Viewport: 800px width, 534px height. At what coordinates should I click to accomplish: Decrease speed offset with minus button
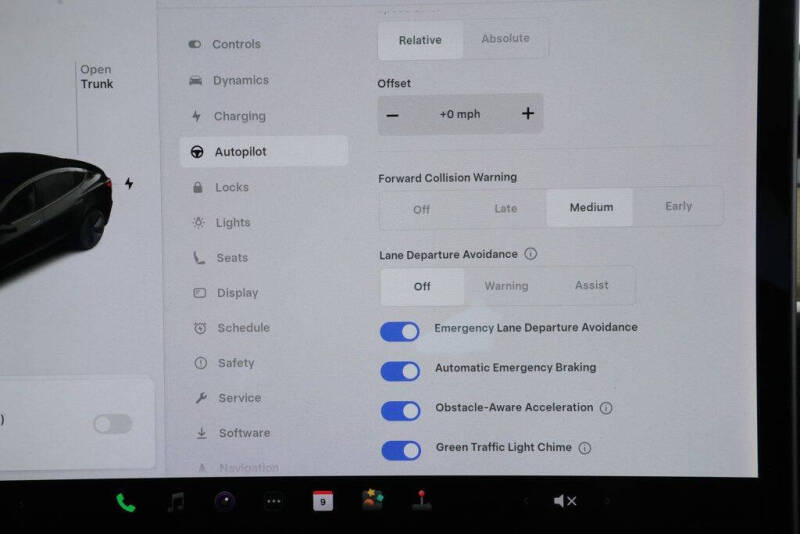coord(392,115)
